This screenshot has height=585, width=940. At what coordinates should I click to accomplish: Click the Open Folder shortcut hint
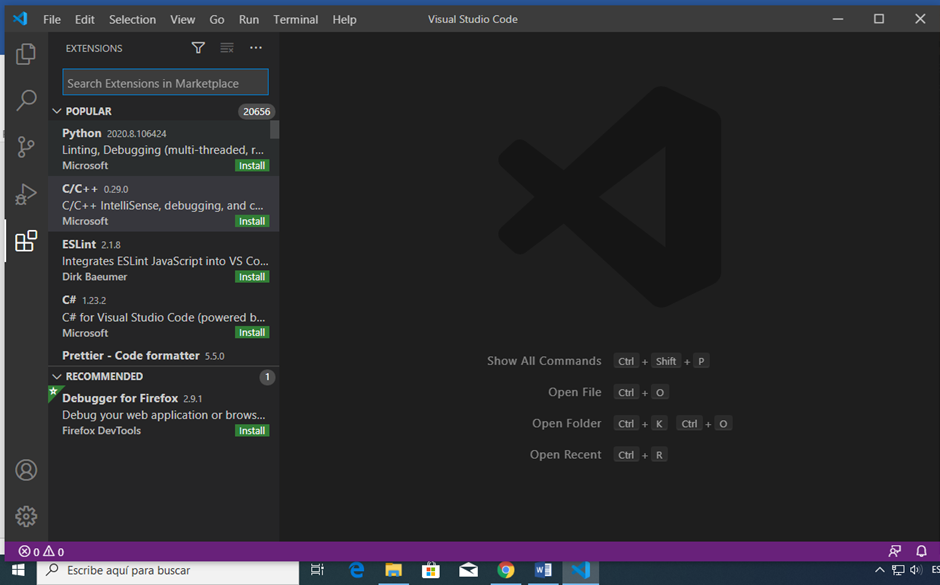pos(632,423)
